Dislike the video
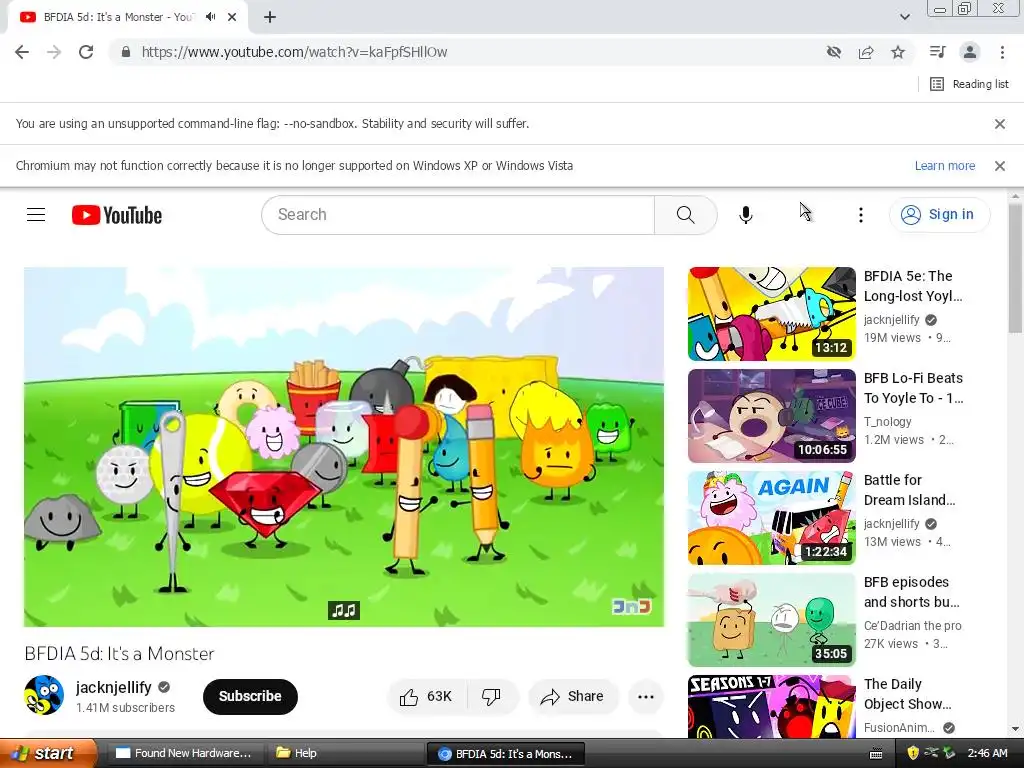1024x768 pixels. click(492, 697)
